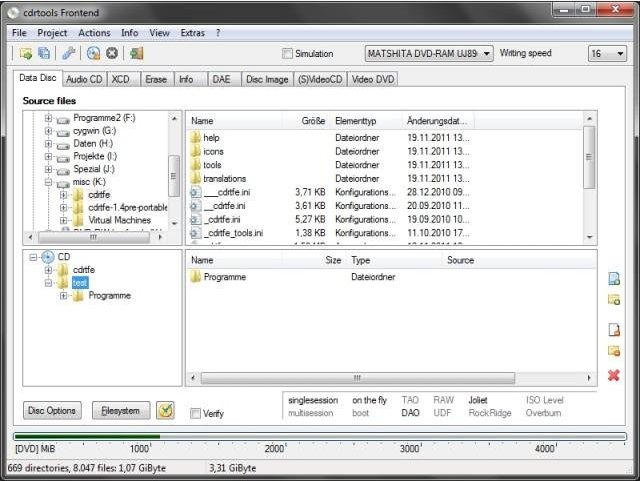
Task: Expand the Daten (H:) drive node
Action: [x=48, y=144]
